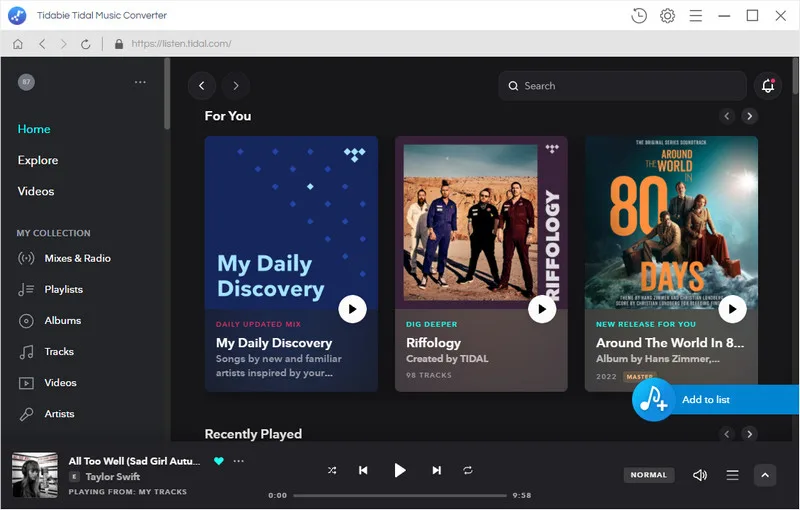800x510 pixels.
Task: Open Videos in My Collection
Action: point(60,382)
